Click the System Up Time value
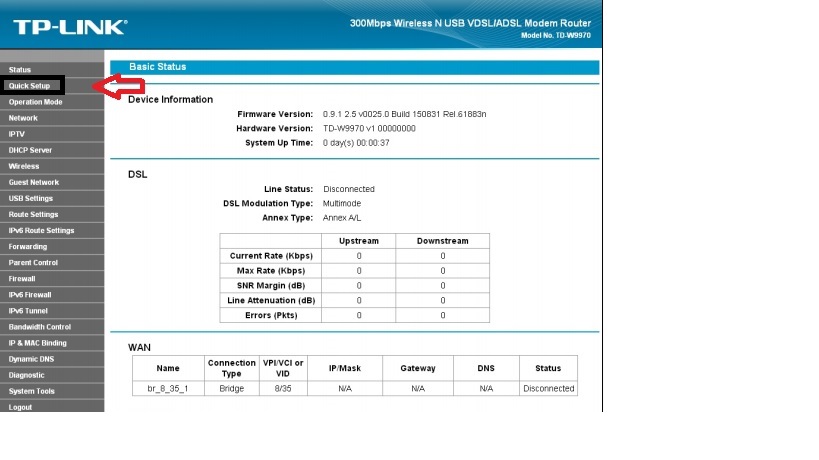The image size is (819, 460). (356, 143)
